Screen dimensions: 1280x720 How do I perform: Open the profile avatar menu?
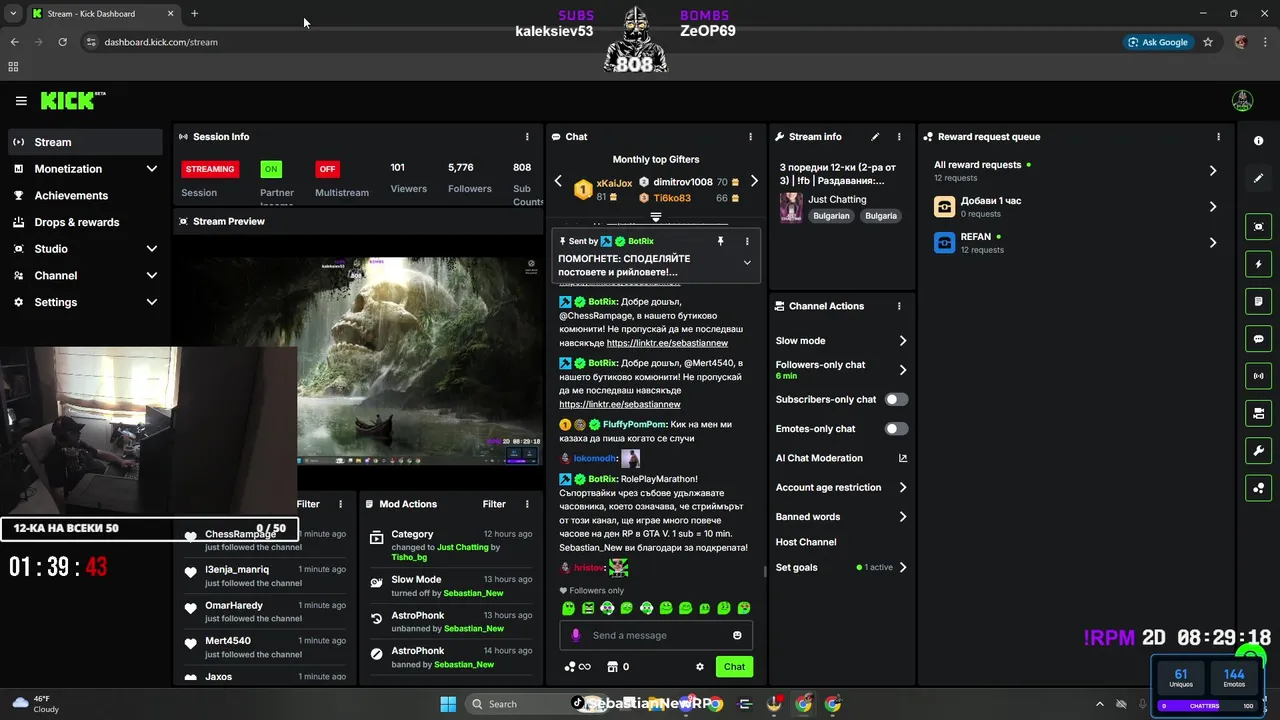coord(1242,101)
